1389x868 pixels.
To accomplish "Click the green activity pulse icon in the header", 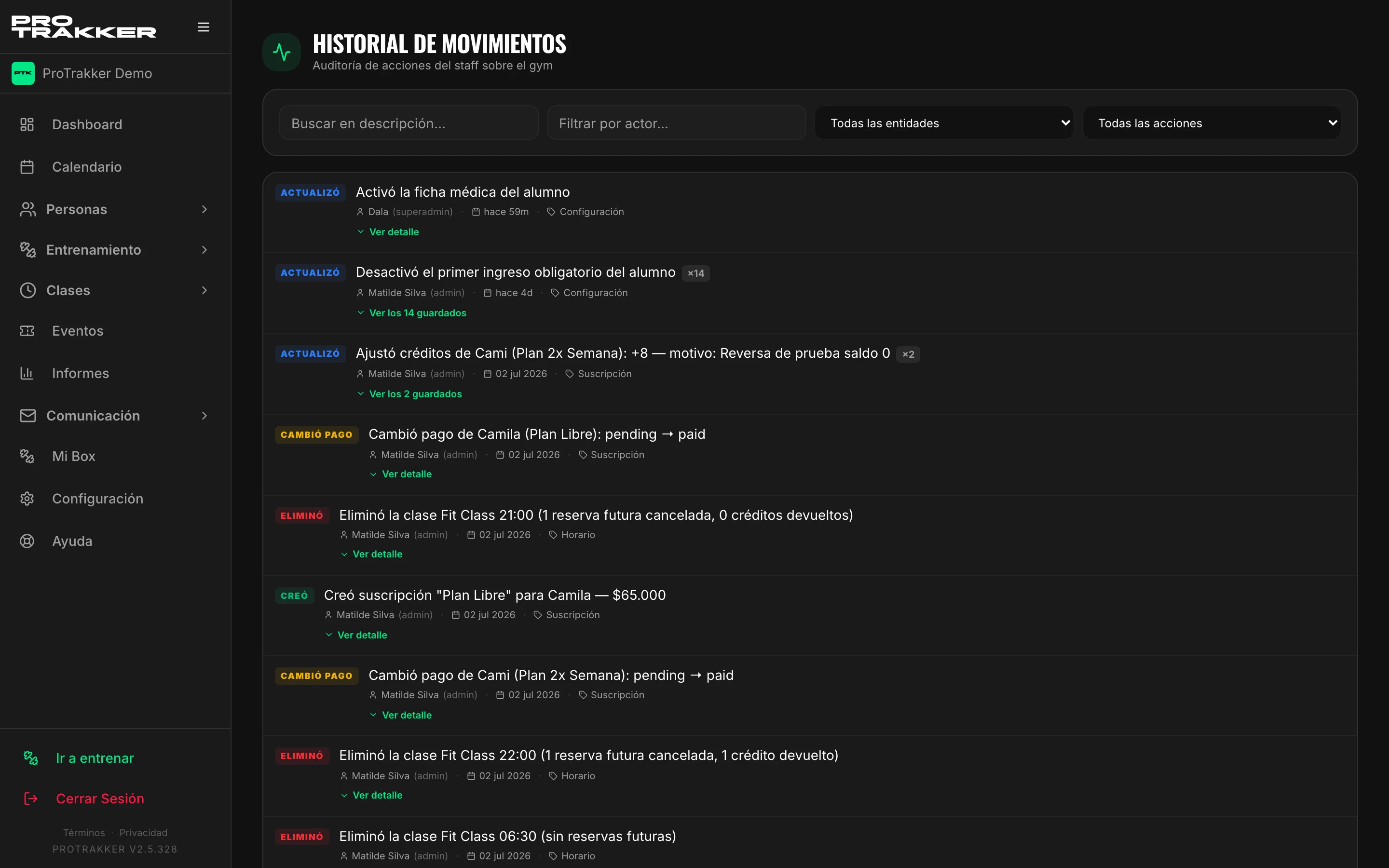I will pos(282,52).
